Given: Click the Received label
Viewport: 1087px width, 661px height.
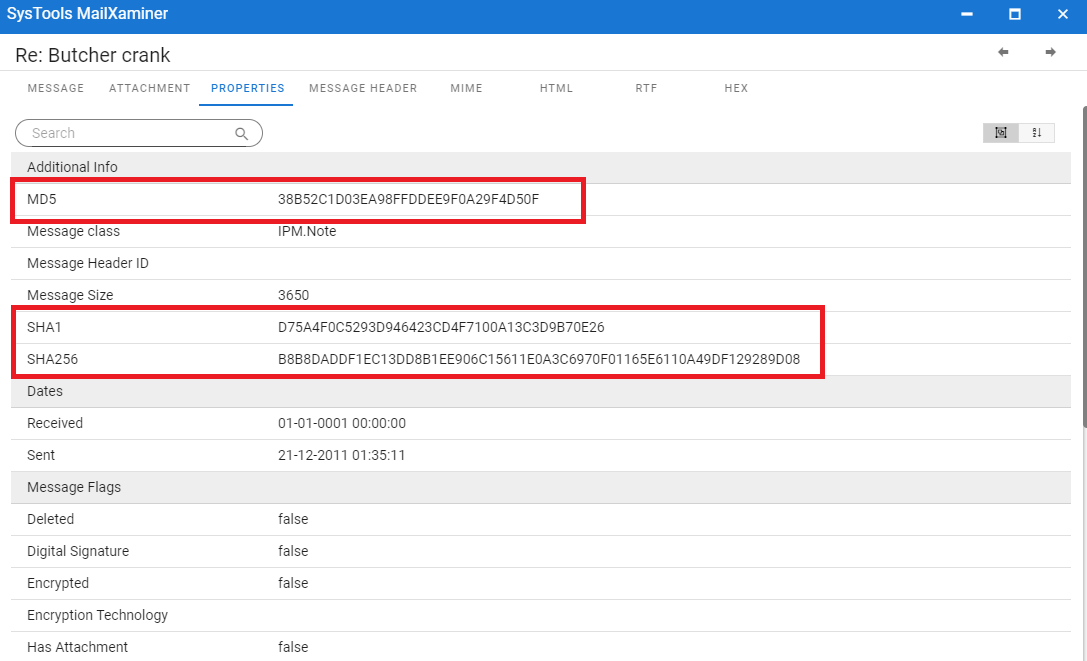Looking at the screenshot, I should coord(55,423).
